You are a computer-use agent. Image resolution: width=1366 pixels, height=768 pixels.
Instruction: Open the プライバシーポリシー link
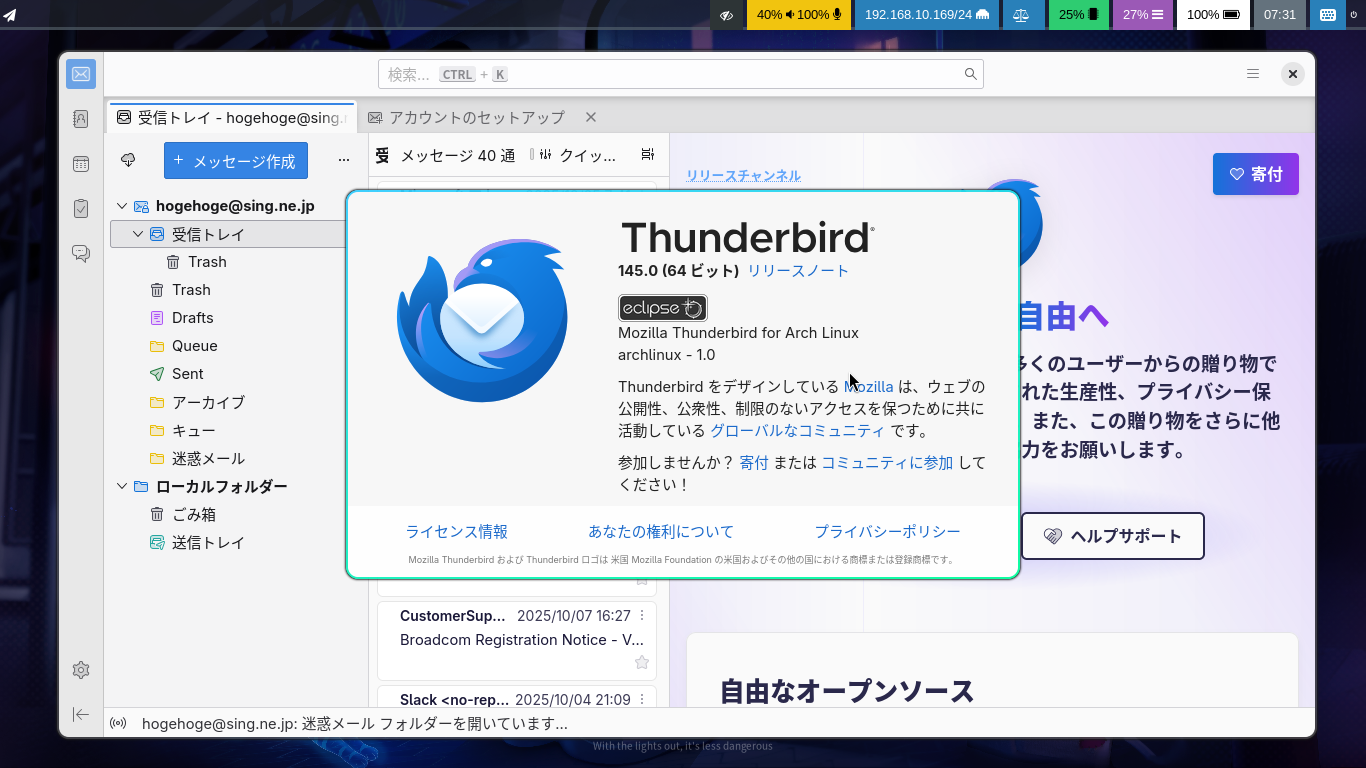tap(887, 532)
